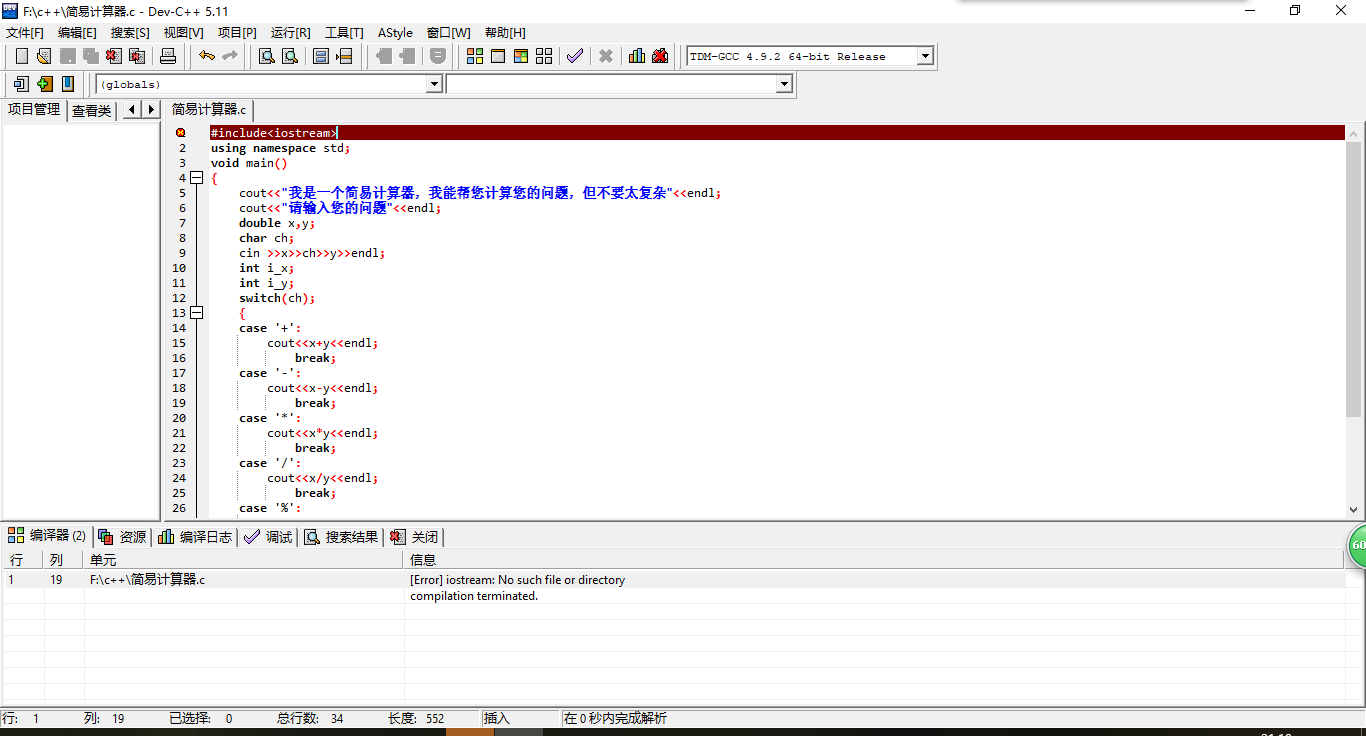Open the 项目[P] menu
Viewport: 1366px width, 736px height.
coord(237,33)
